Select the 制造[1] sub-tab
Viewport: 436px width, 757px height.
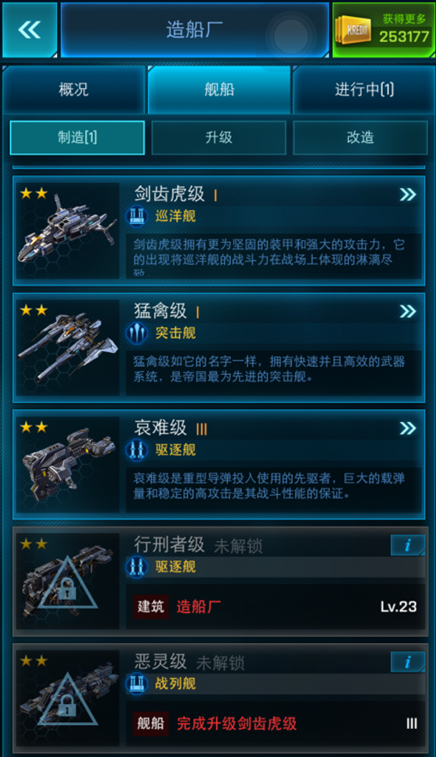77,138
